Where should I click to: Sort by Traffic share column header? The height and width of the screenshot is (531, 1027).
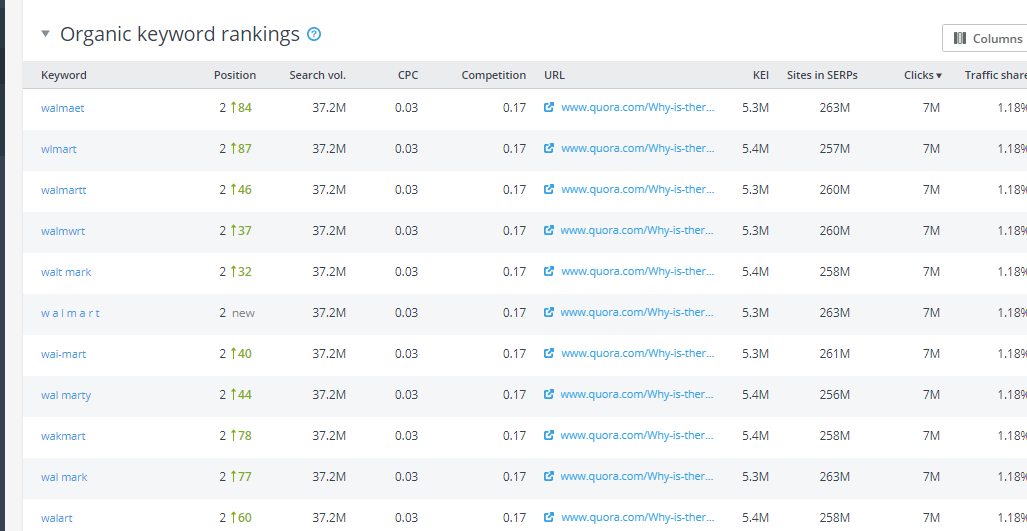pyautogui.click(x=995, y=75)
